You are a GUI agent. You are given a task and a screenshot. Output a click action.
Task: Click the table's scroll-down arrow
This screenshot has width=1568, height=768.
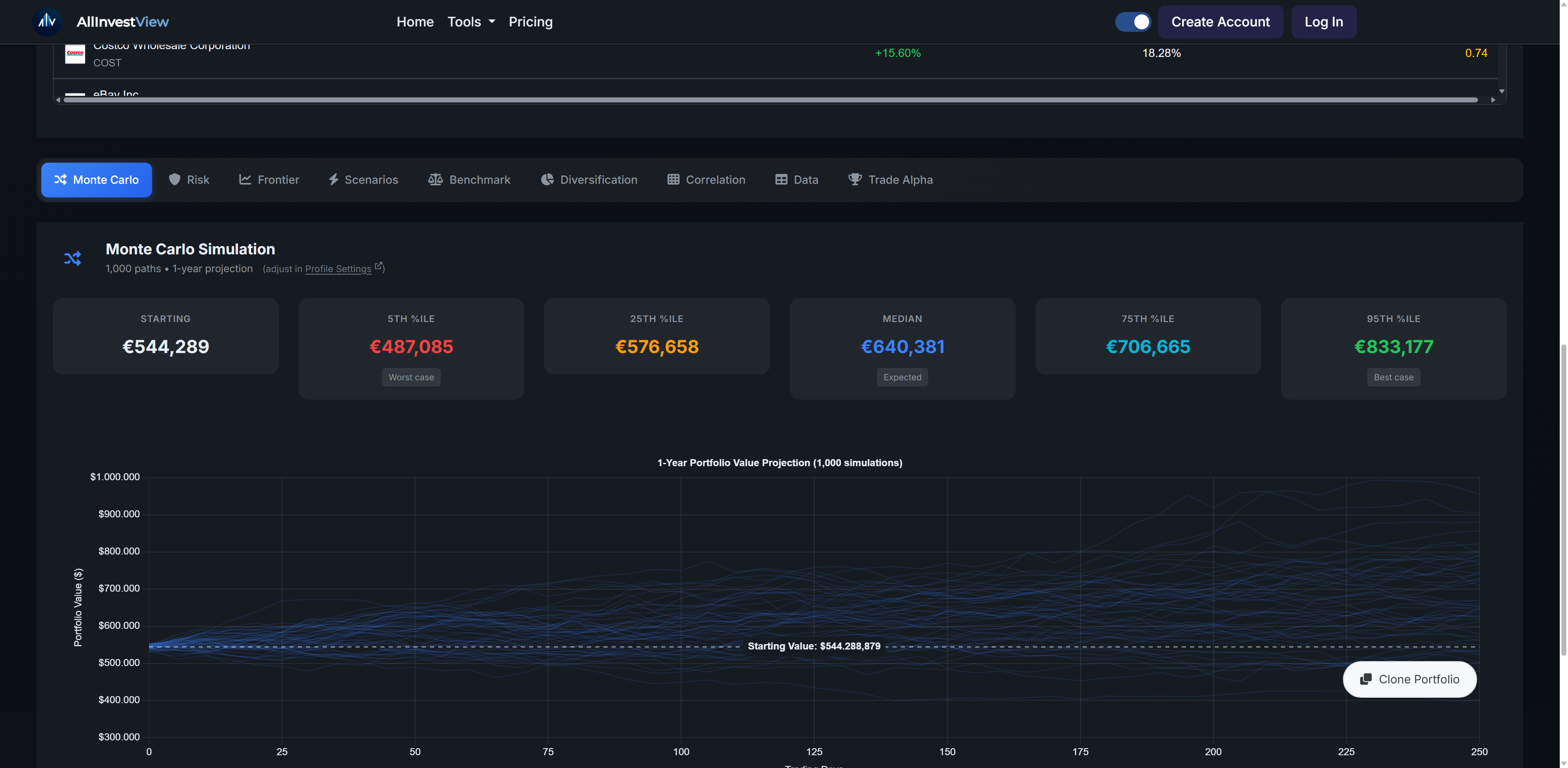click(1501, 91)
